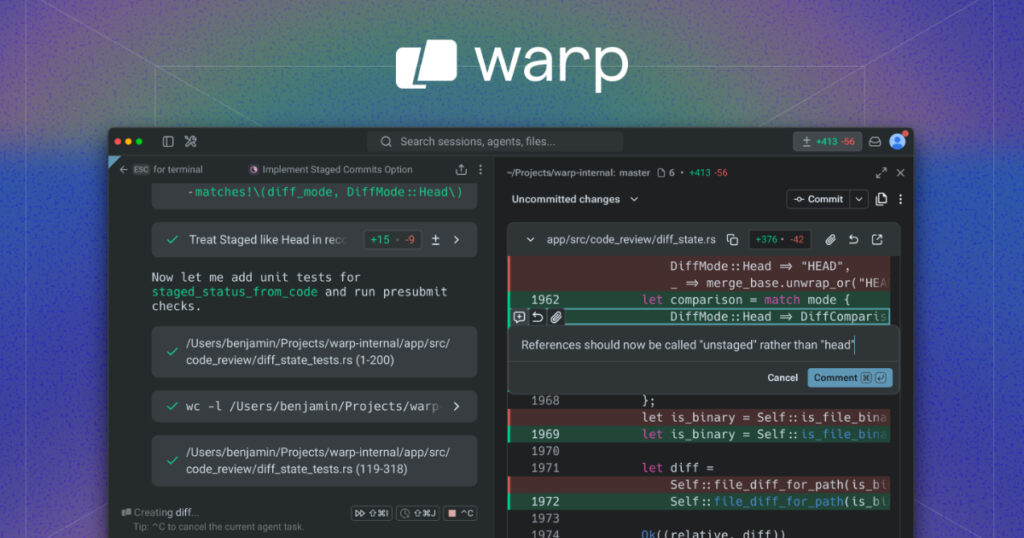Click line number 1969

pos(545,434)
